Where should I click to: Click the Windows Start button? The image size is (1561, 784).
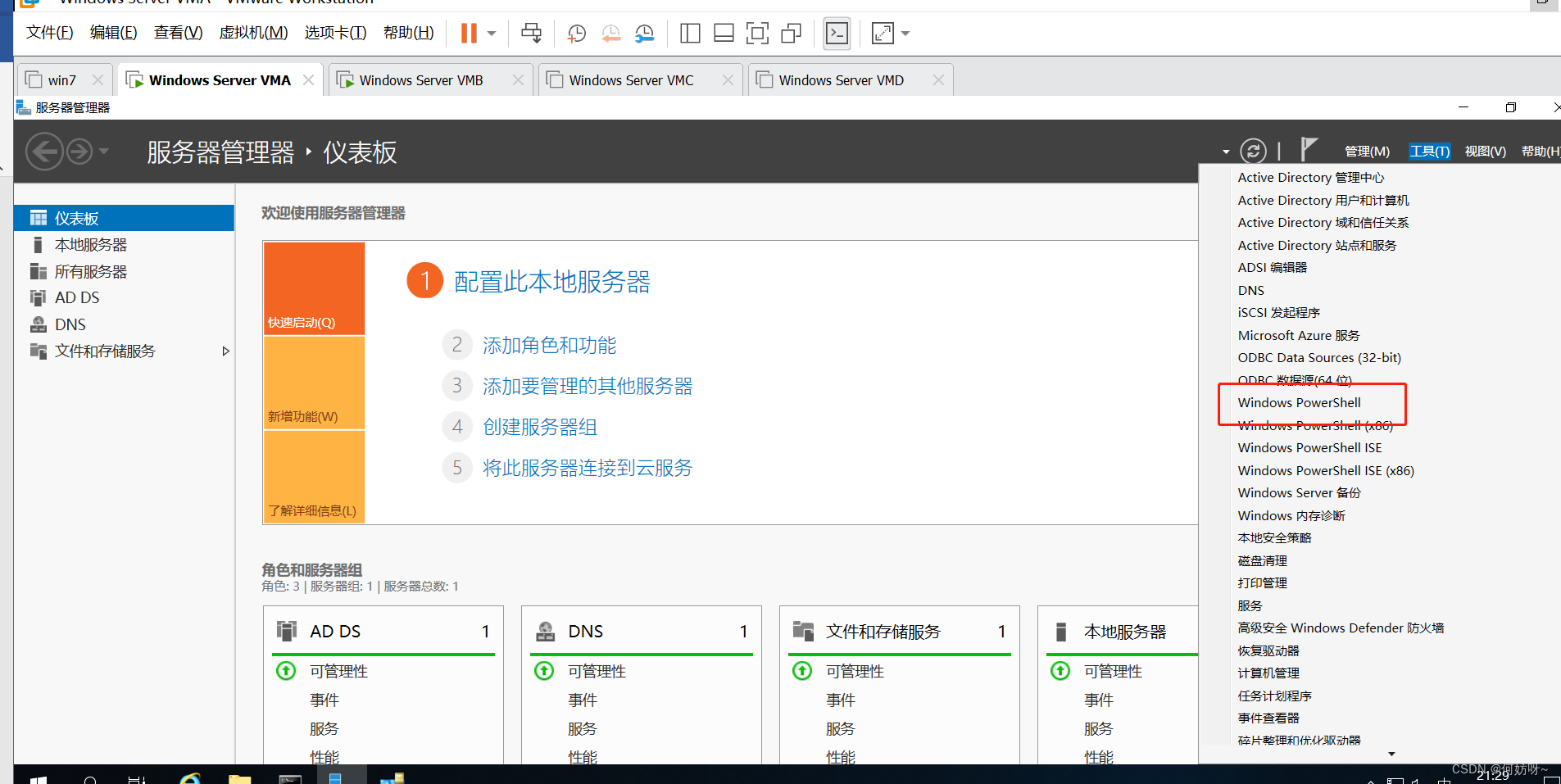[38, 777]
